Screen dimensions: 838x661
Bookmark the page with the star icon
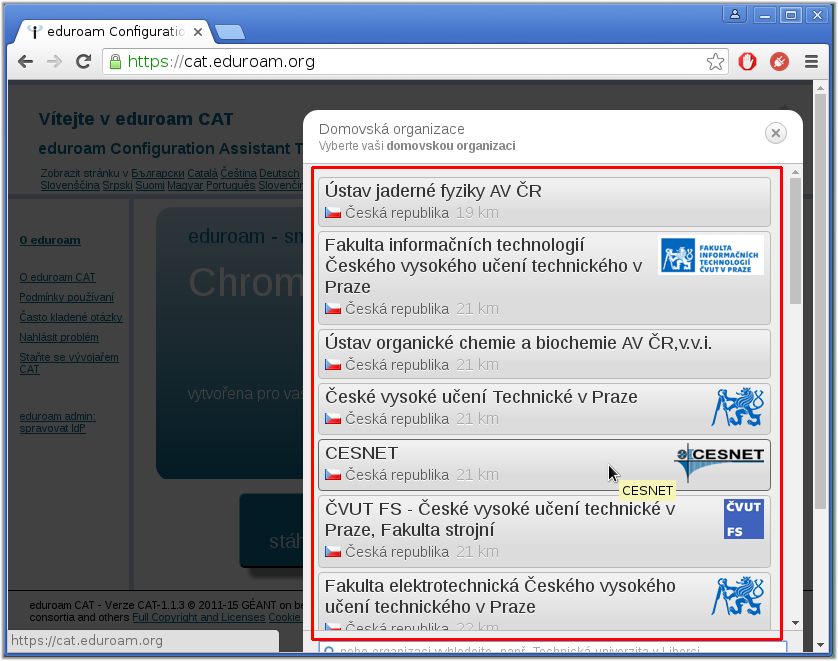pos(715,62)
